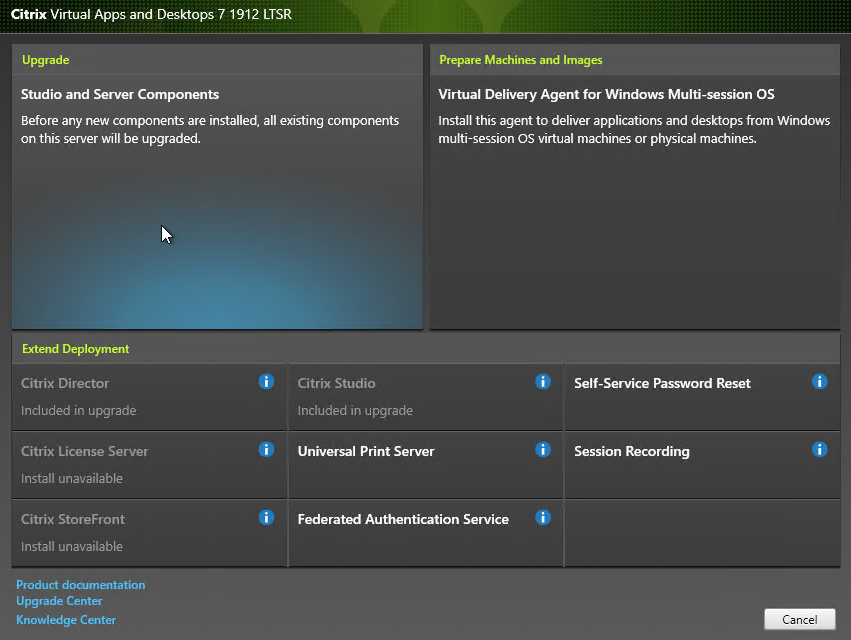Click the Citrix Studio tile

[x=426, y=397]
